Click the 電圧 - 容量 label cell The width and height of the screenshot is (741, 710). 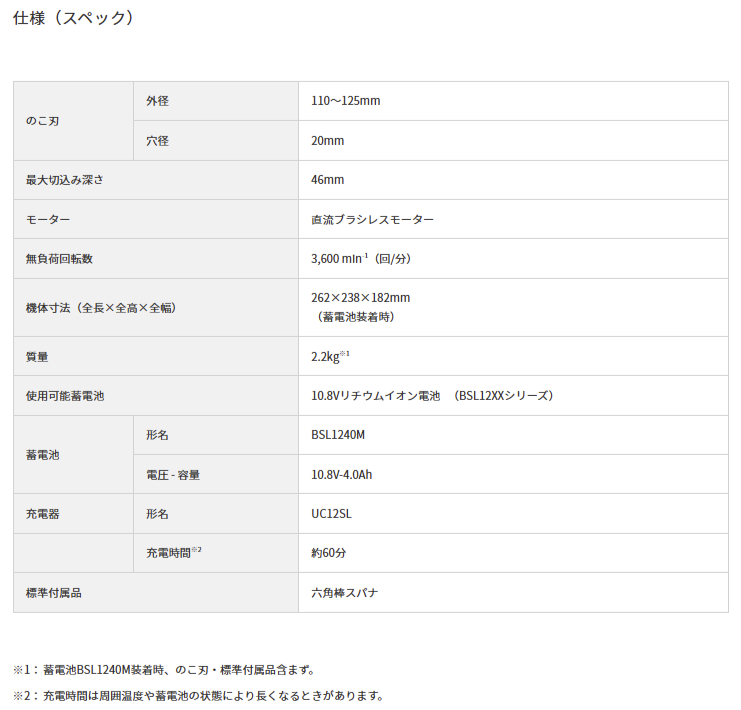click(x=216, y=475)
